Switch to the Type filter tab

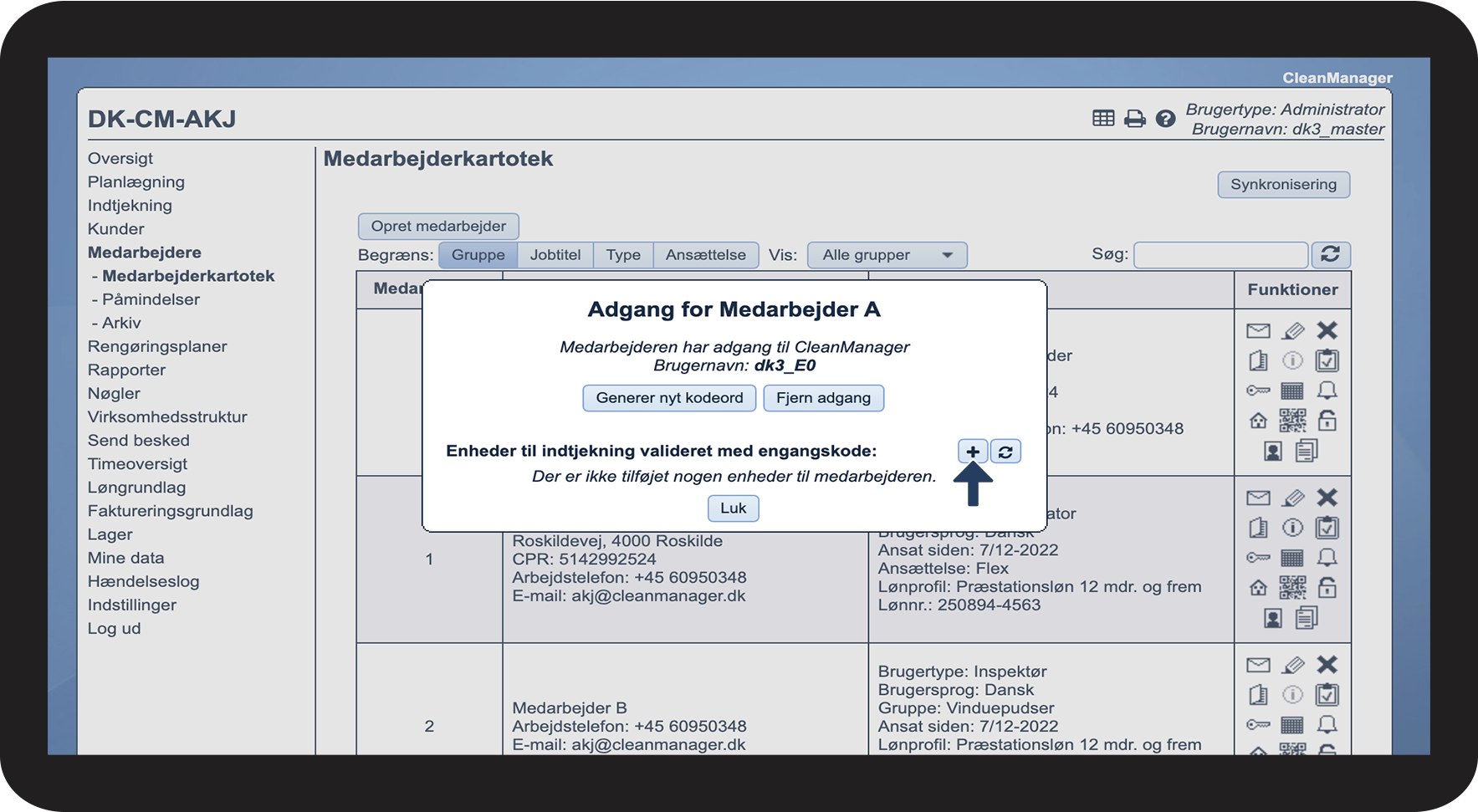(x=623, y=255)
